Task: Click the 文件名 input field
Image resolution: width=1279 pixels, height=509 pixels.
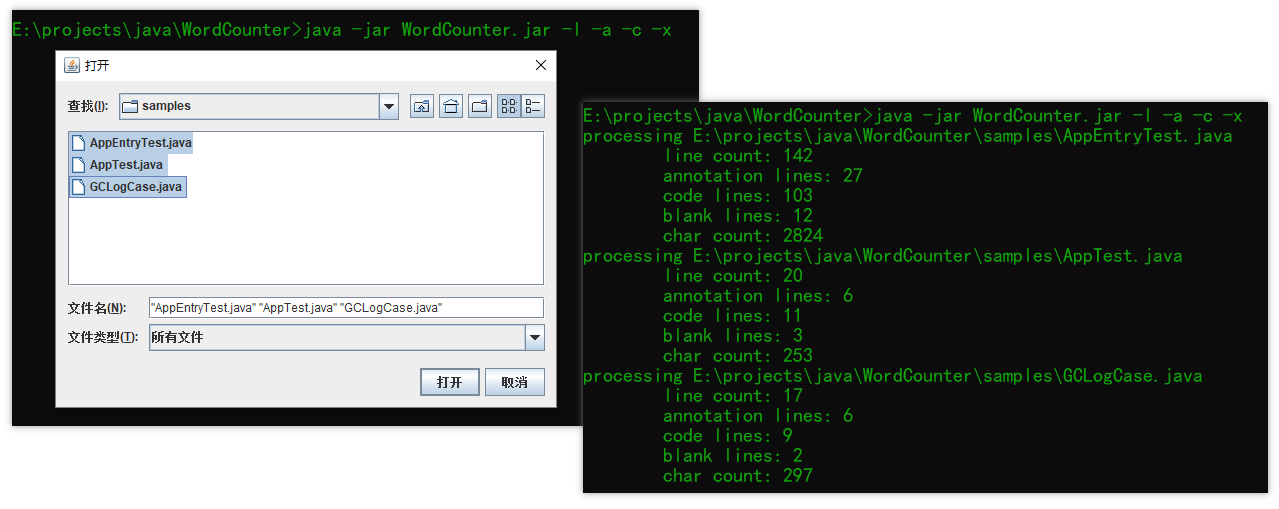Action: coord(346,308)
